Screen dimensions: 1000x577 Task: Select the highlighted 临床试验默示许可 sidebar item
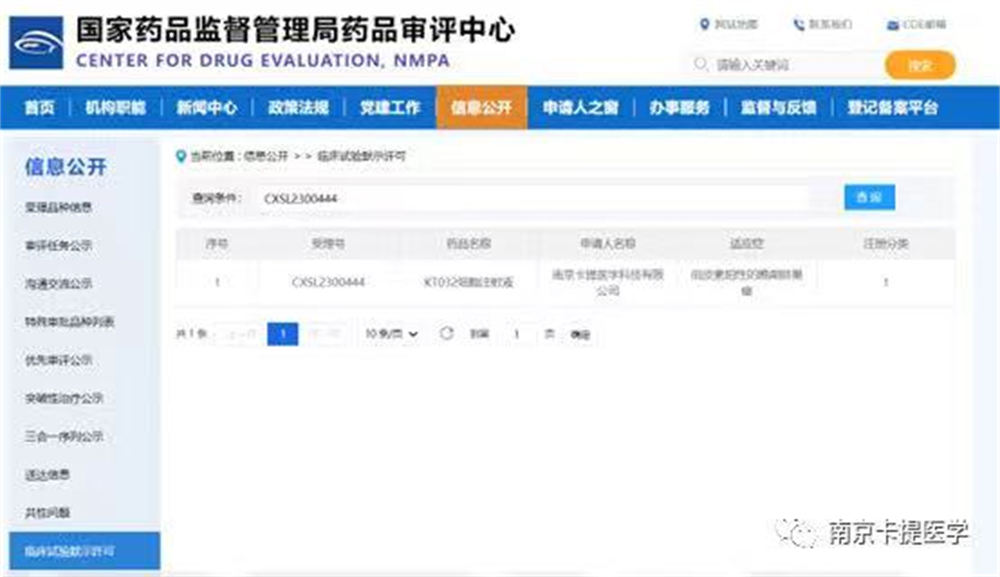pyautogui.click(x=84, y=551)
